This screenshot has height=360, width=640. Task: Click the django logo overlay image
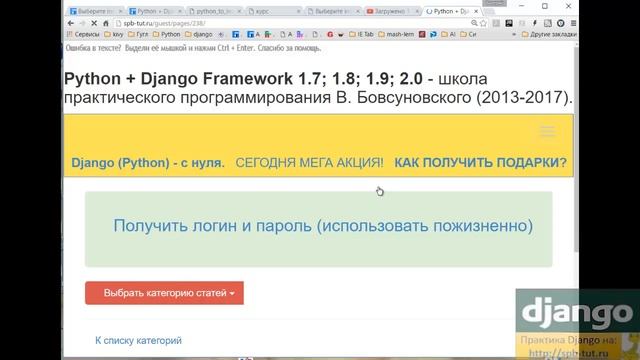click(x=578, y=311)
